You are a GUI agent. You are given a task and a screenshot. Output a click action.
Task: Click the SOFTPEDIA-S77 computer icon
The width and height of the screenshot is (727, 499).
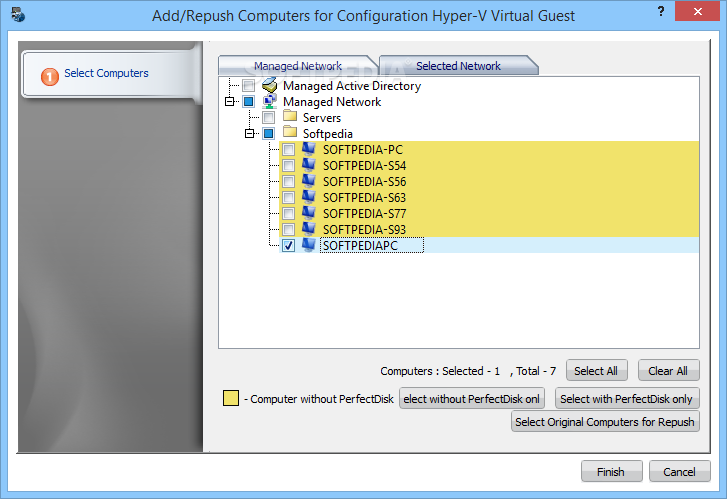[309, 213]
